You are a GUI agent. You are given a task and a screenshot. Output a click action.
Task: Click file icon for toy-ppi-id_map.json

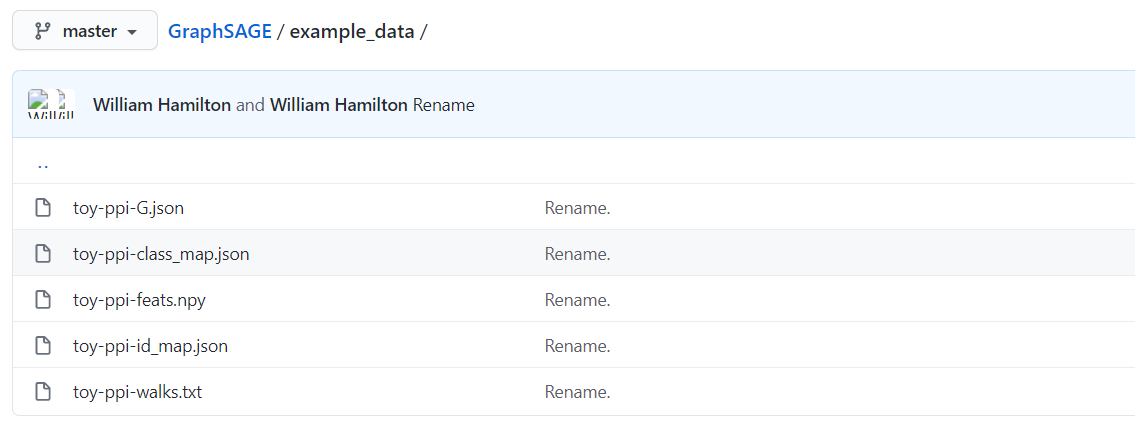pyautogui.click(x=43, y=346)
